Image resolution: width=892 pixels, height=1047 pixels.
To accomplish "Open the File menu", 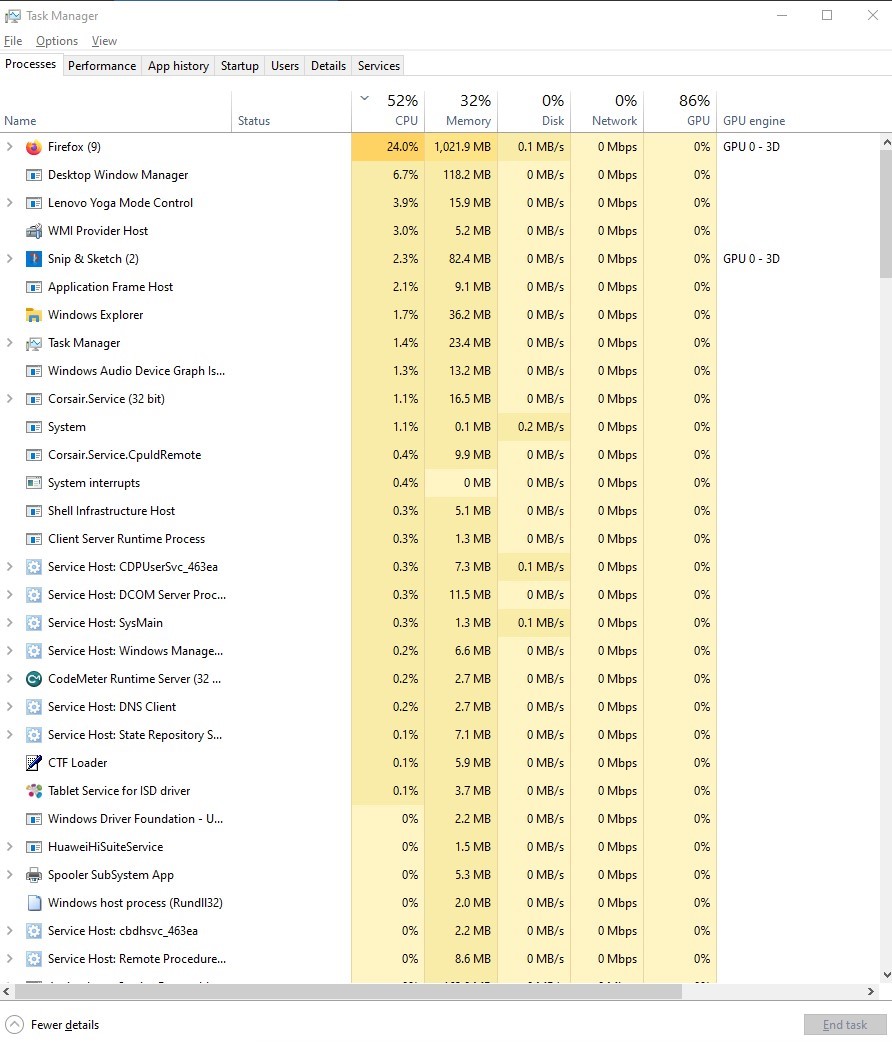I will [x=13, y=41].
